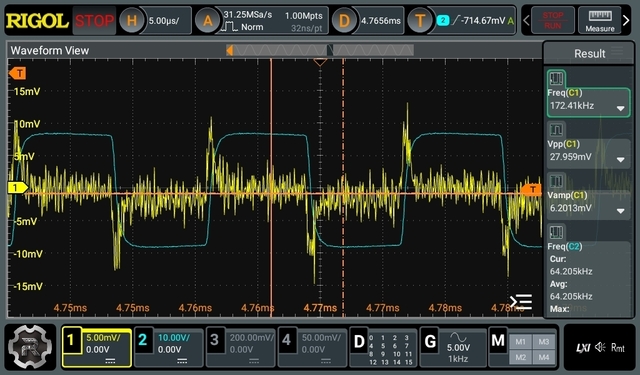Click the Freq(C2) Cur 64.205kHz value
This screenshot has width=640, height=375.
(571, 271)
